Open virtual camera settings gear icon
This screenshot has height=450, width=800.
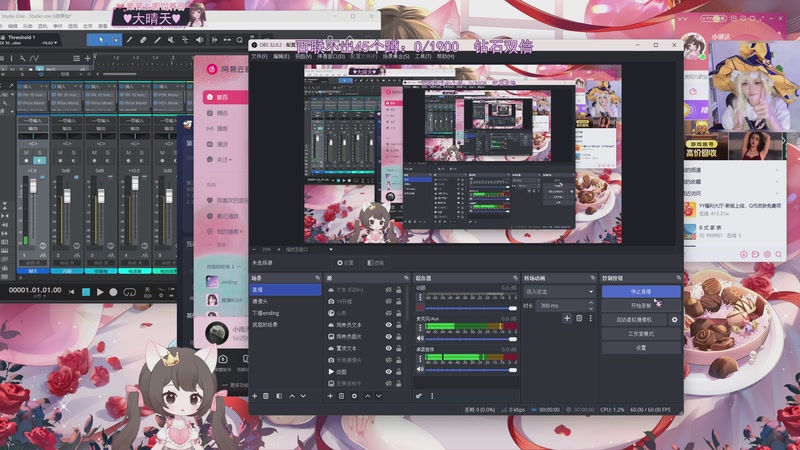tap(674, 320)
